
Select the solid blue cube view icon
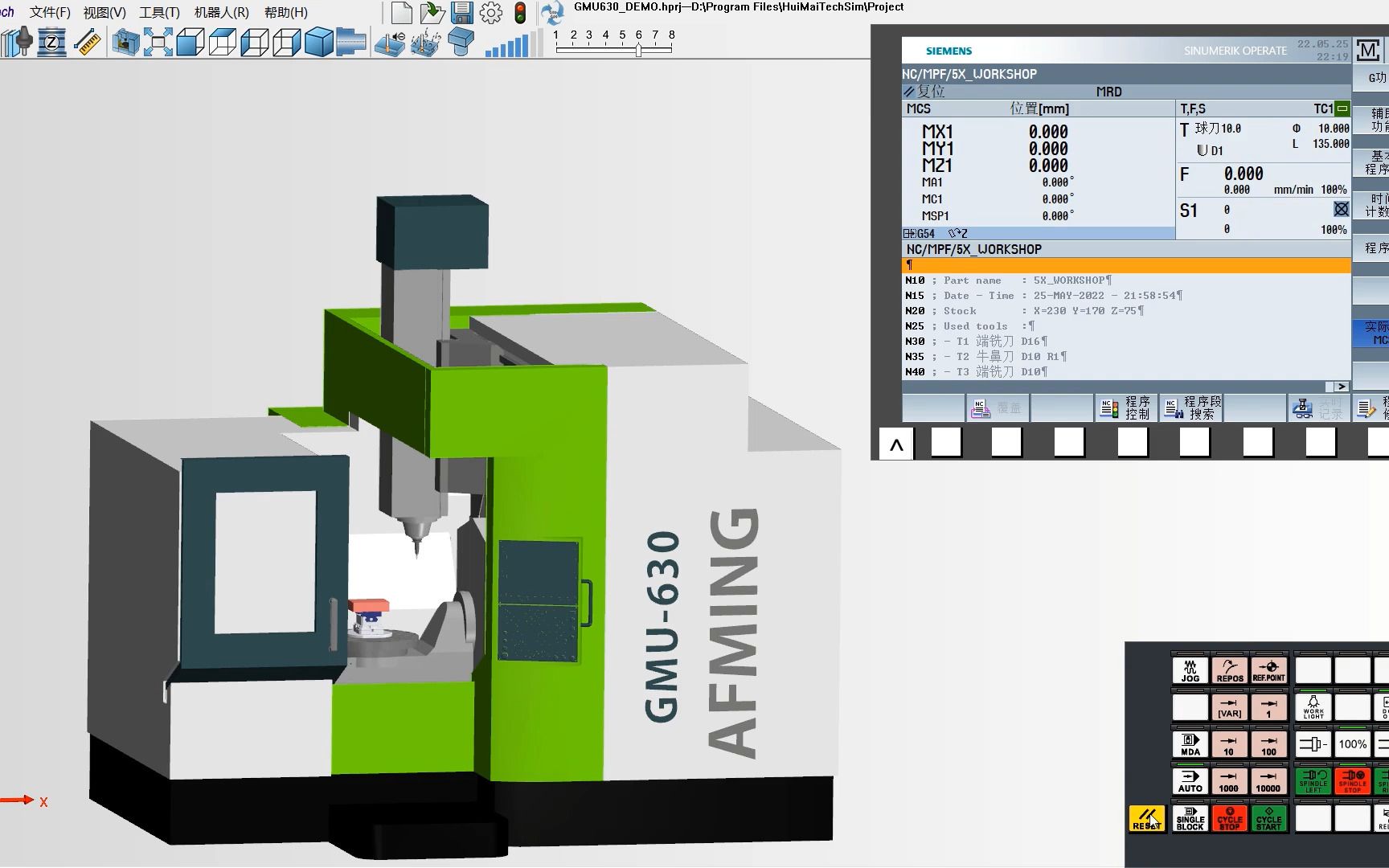tap(319, 42)
